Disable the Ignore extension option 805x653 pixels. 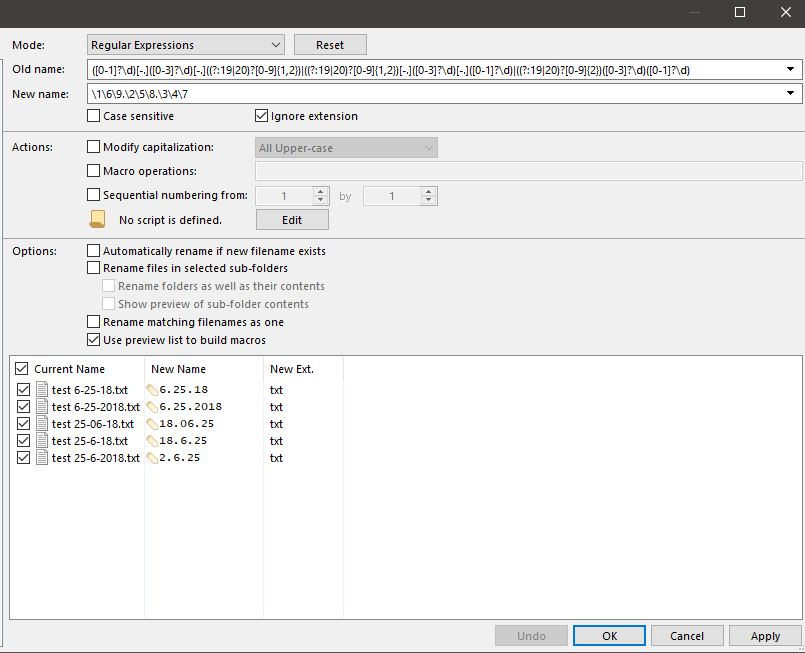261,115
